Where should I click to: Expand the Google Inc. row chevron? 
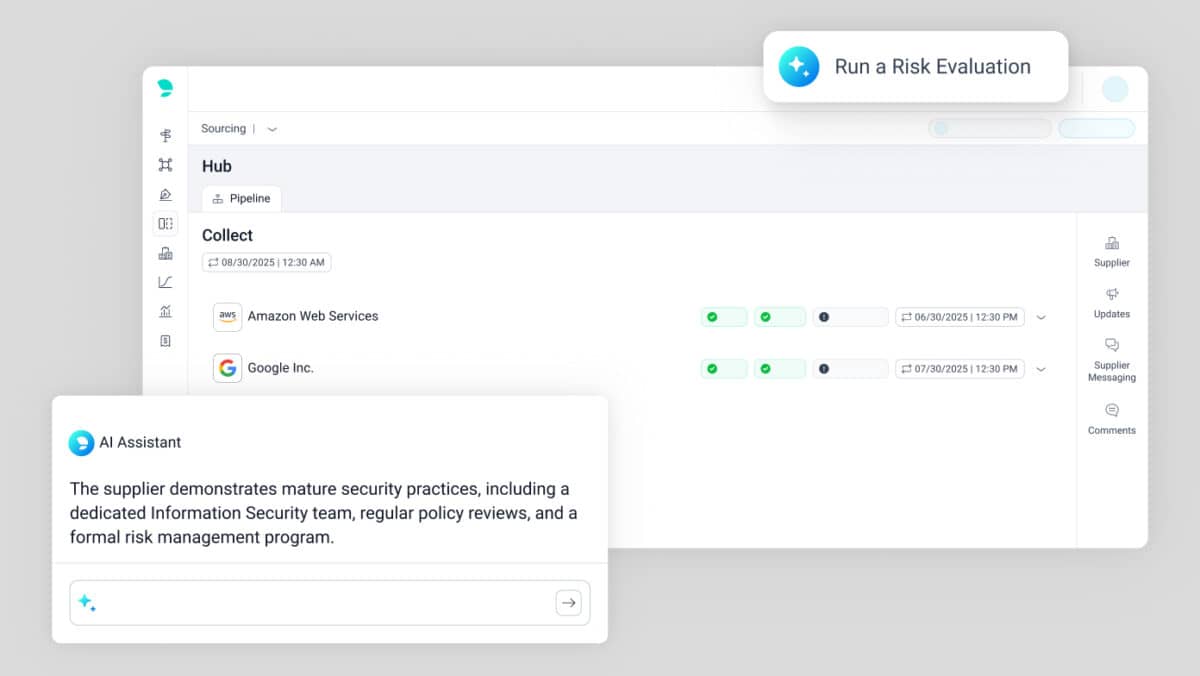(x=1041, y=369)
